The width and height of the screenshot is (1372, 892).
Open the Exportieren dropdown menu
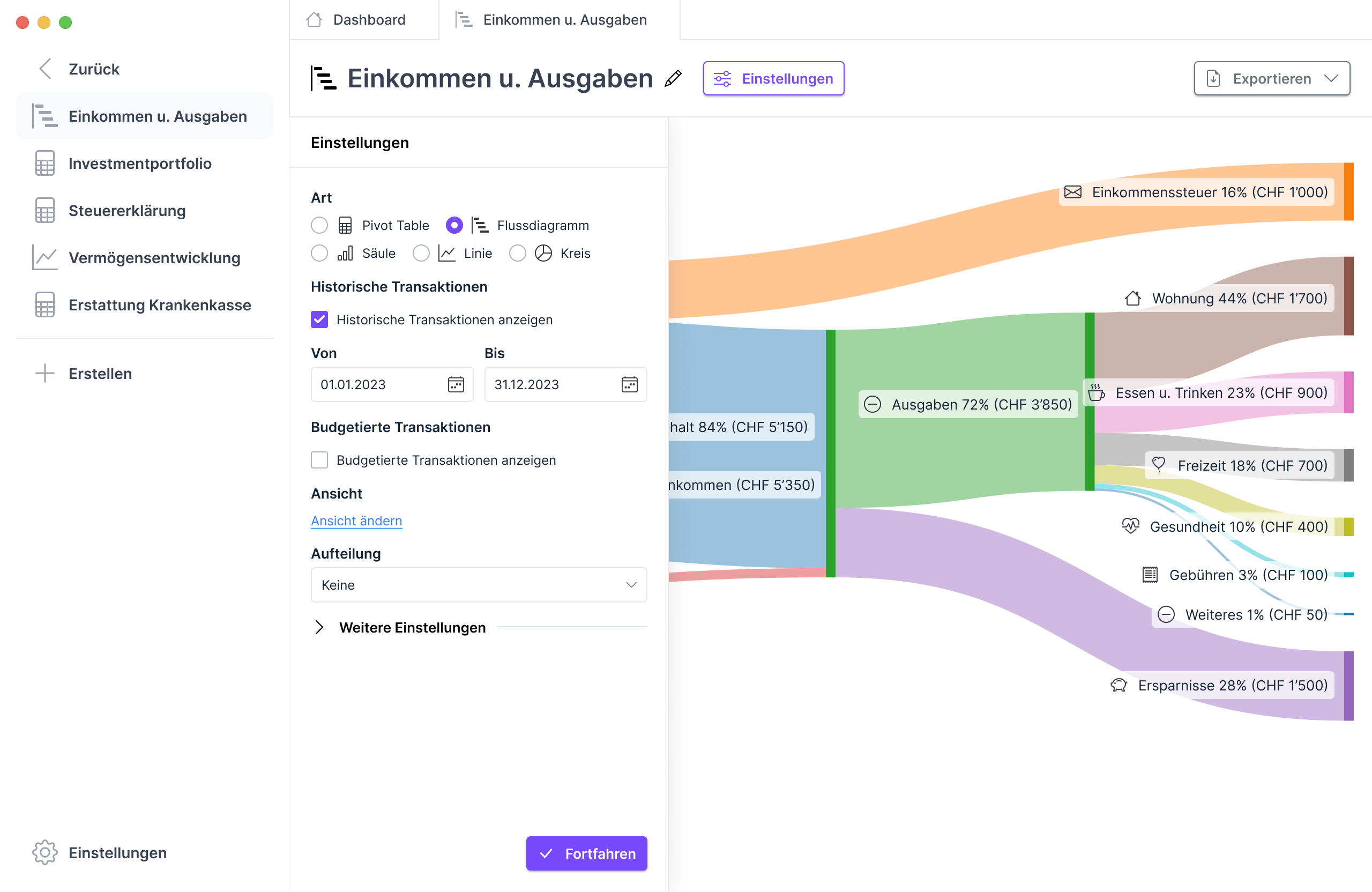pos(1272,78)
